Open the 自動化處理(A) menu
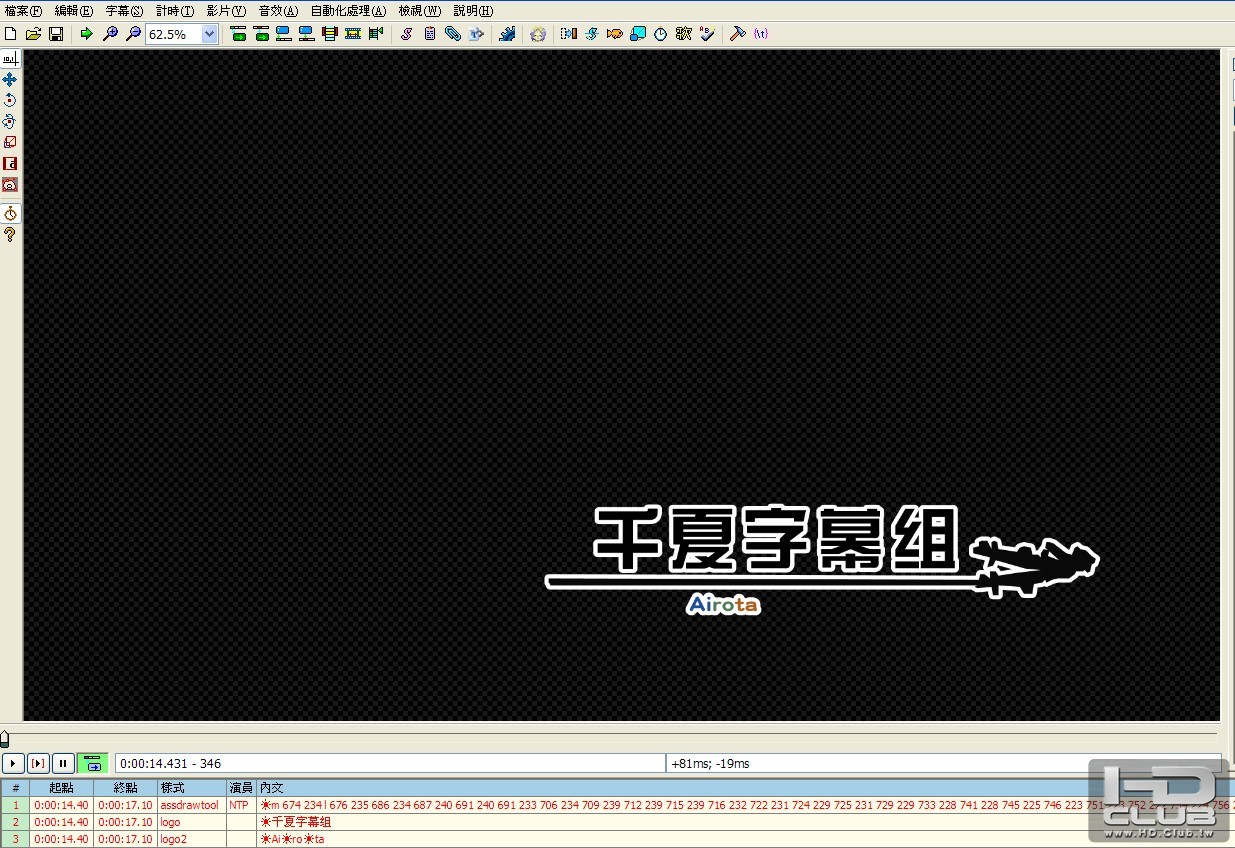This screenshot has width=1235, height=848. [348, 11]
